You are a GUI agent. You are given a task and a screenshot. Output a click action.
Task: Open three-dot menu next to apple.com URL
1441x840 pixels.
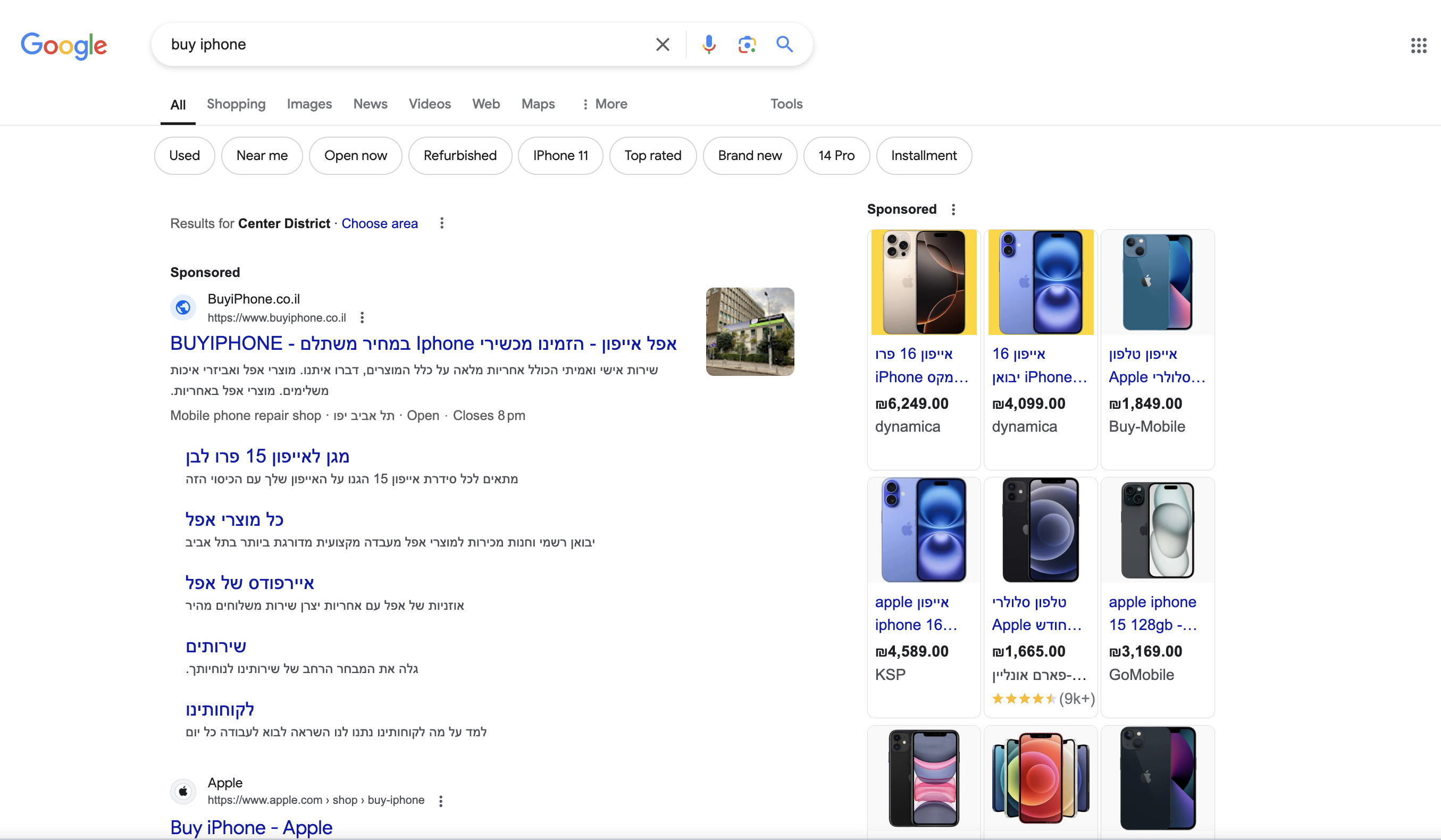(x=441, y=801)
